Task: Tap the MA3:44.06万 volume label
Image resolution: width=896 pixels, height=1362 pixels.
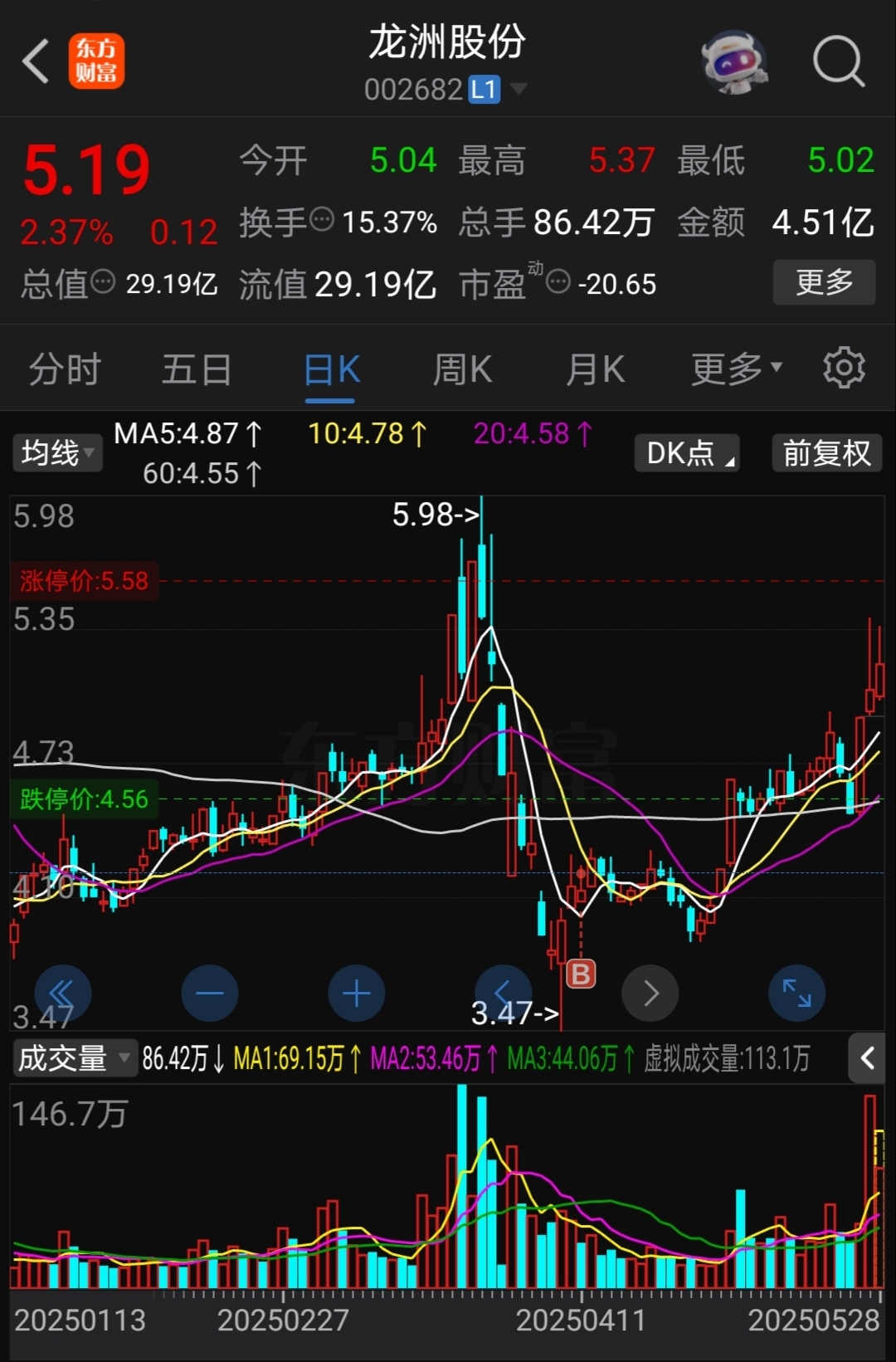Action: [571, 1058]
